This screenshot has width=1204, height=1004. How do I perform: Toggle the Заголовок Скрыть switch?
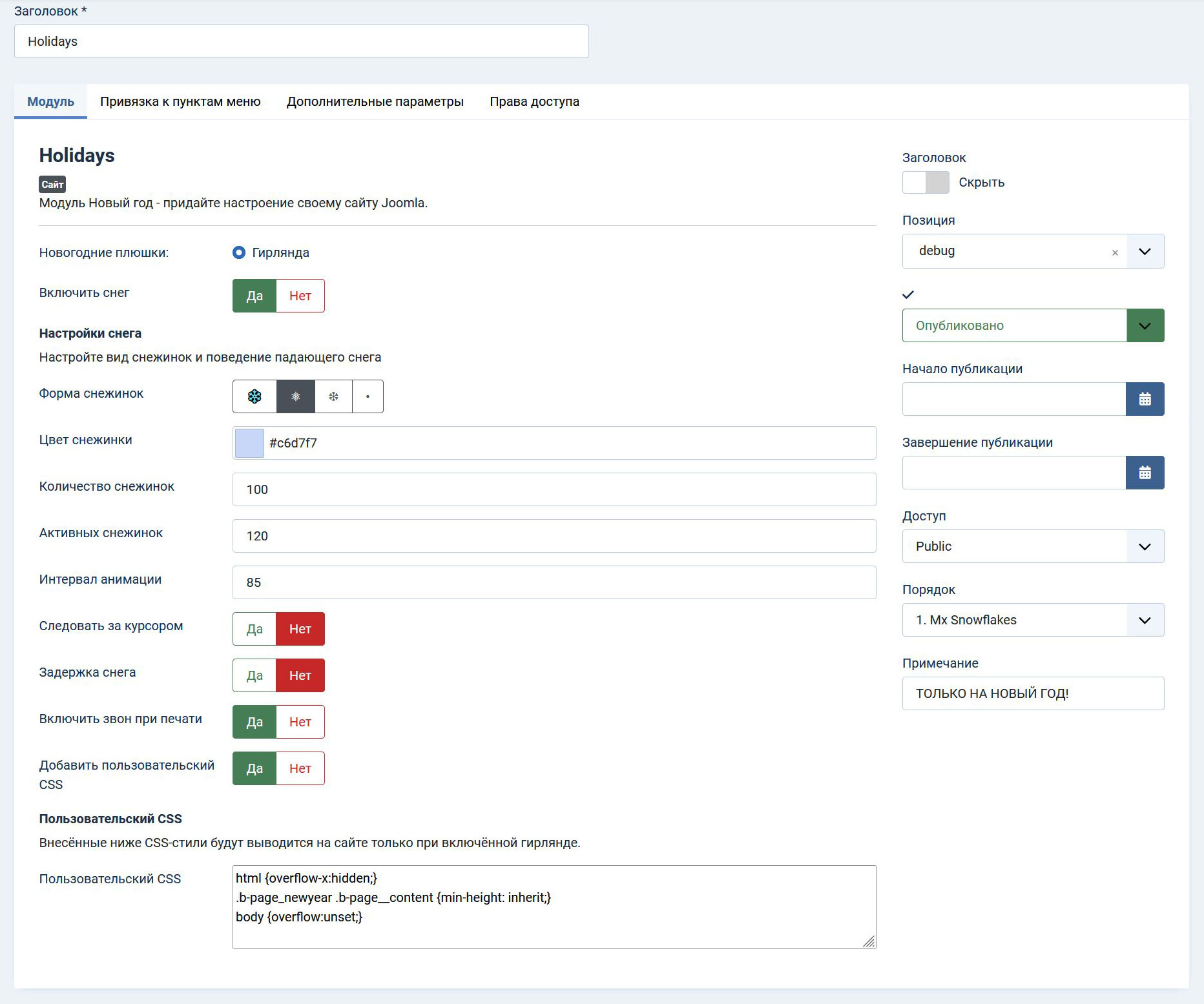point(926,183)
